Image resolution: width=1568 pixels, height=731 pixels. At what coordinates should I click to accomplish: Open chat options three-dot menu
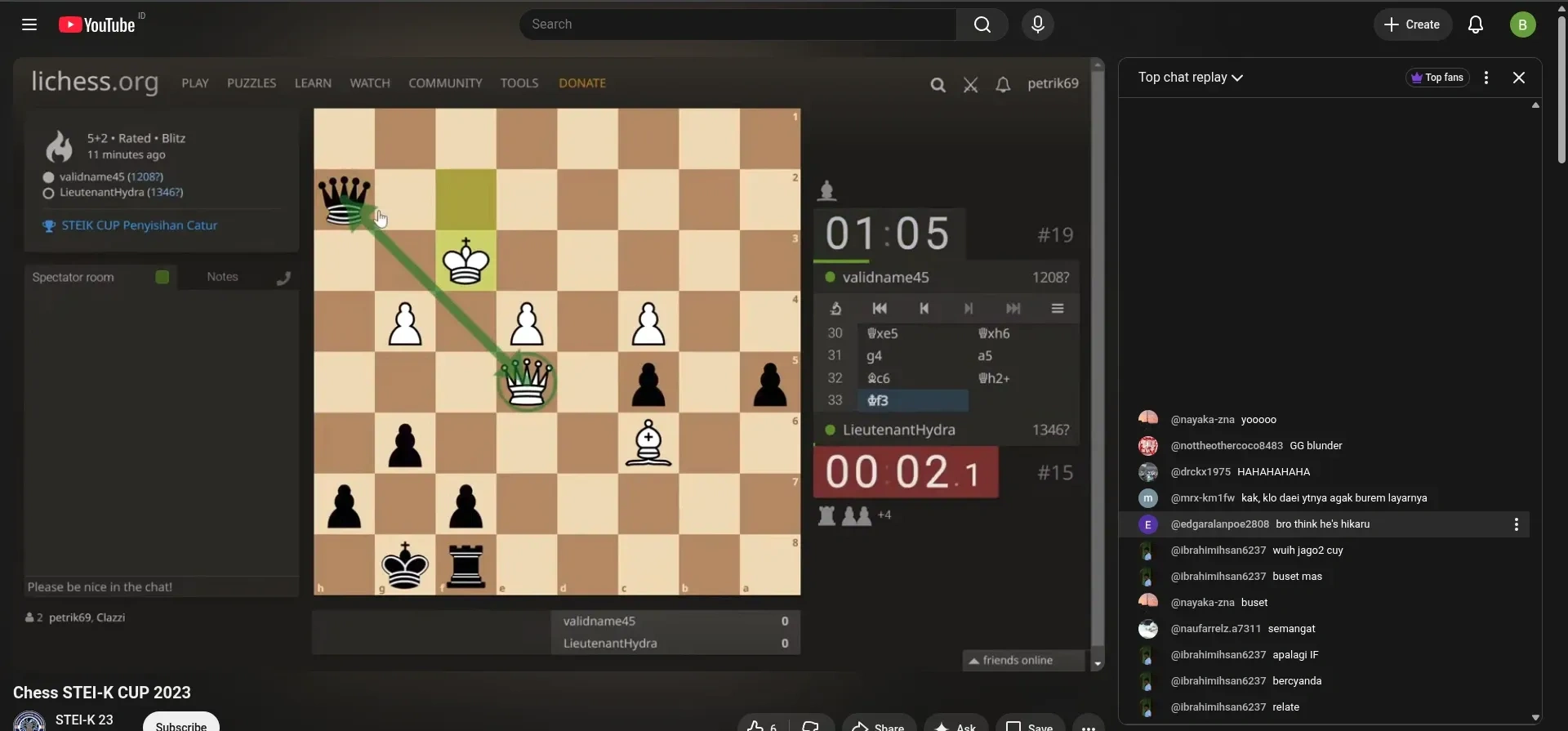1486,78
